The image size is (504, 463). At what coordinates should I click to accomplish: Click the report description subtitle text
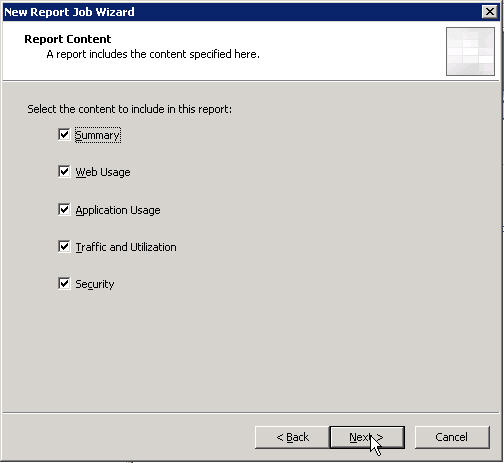click(x=153, y=54)
